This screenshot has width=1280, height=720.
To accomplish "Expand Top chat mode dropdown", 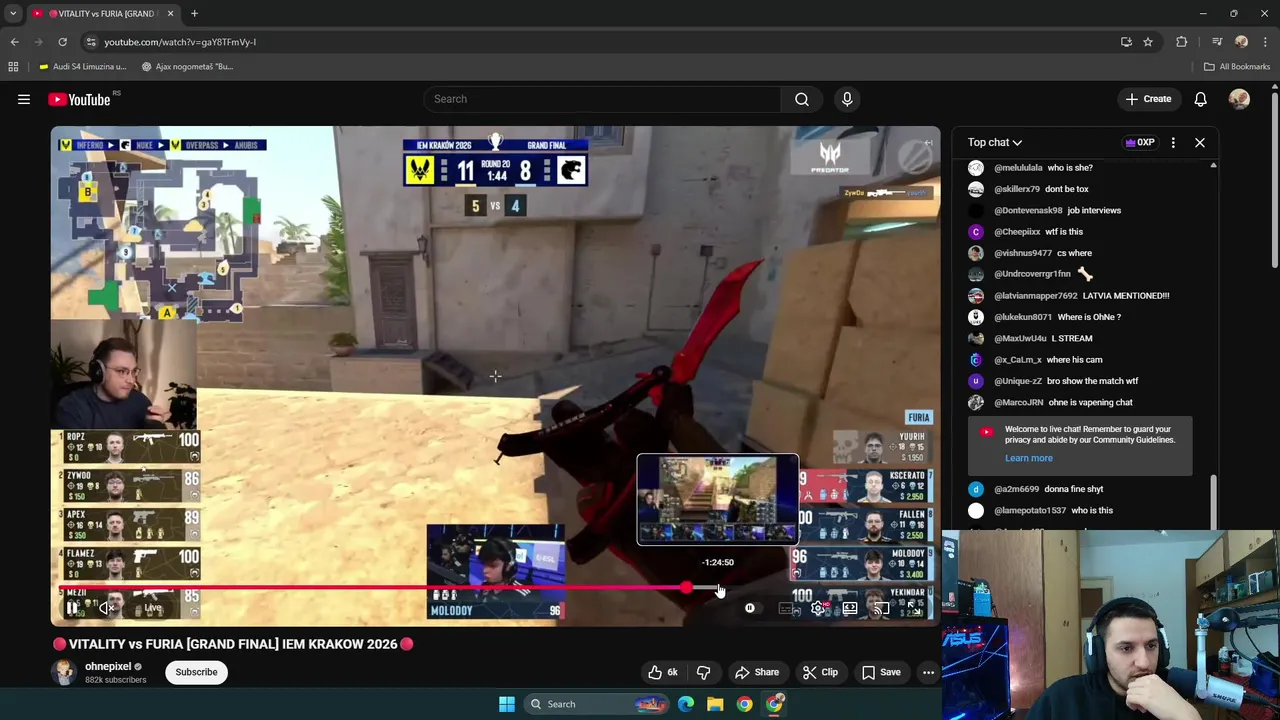I will pyautogui.click(x=995, y=142).
